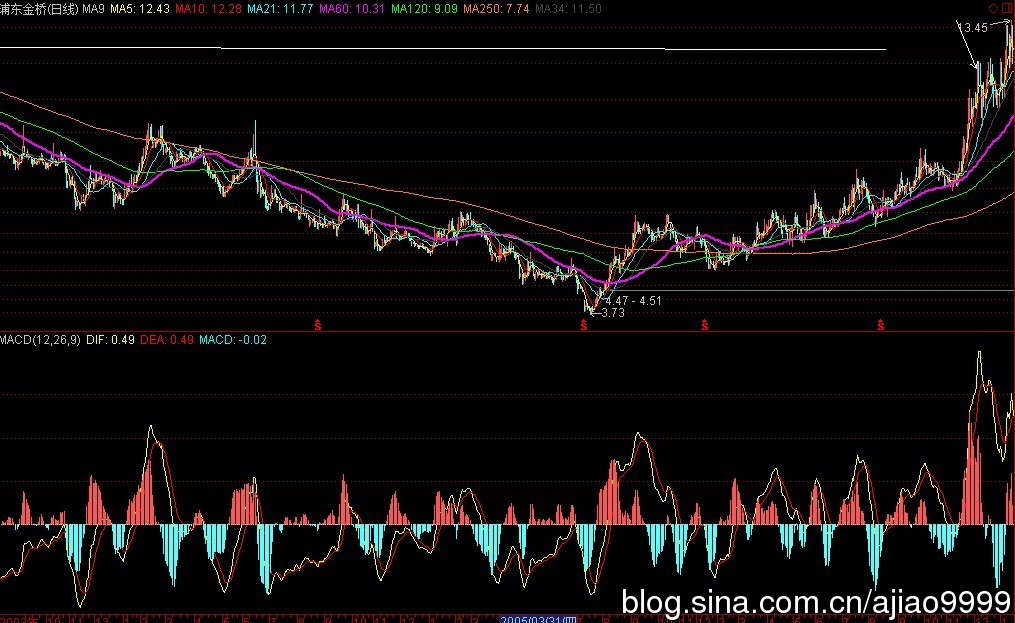
Task: Click the 4.47 - 4.51 price annotation
Action: pos(633,300)
